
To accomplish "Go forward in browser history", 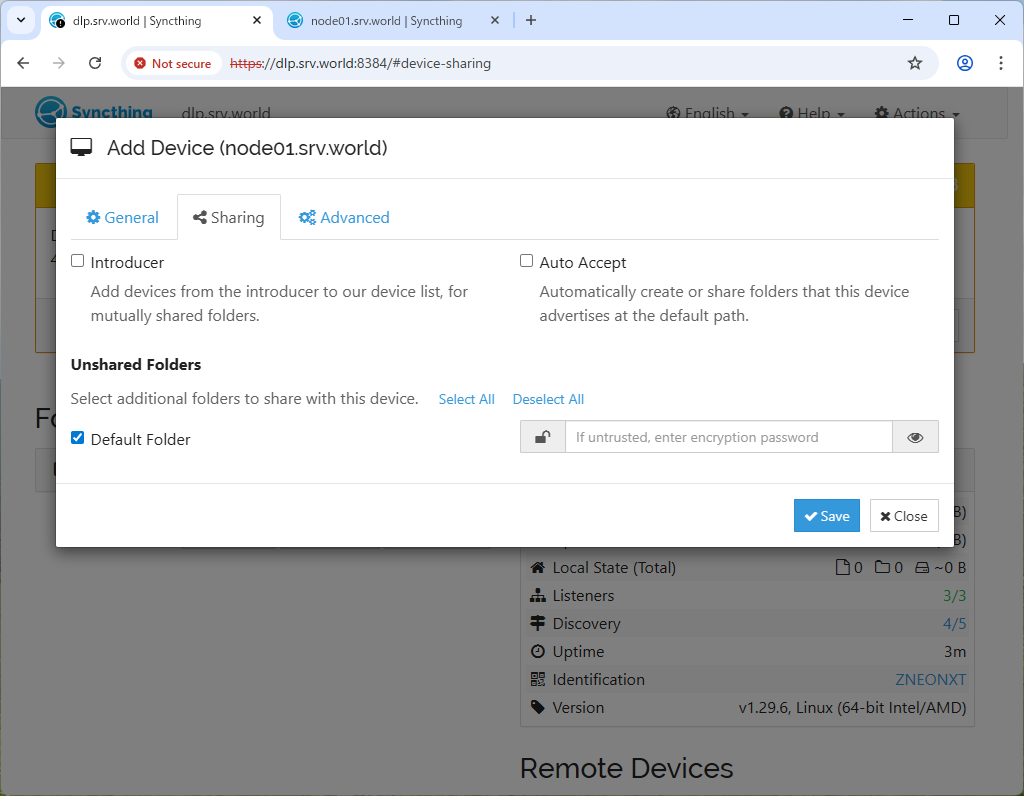I will click(x=59, y=63).
